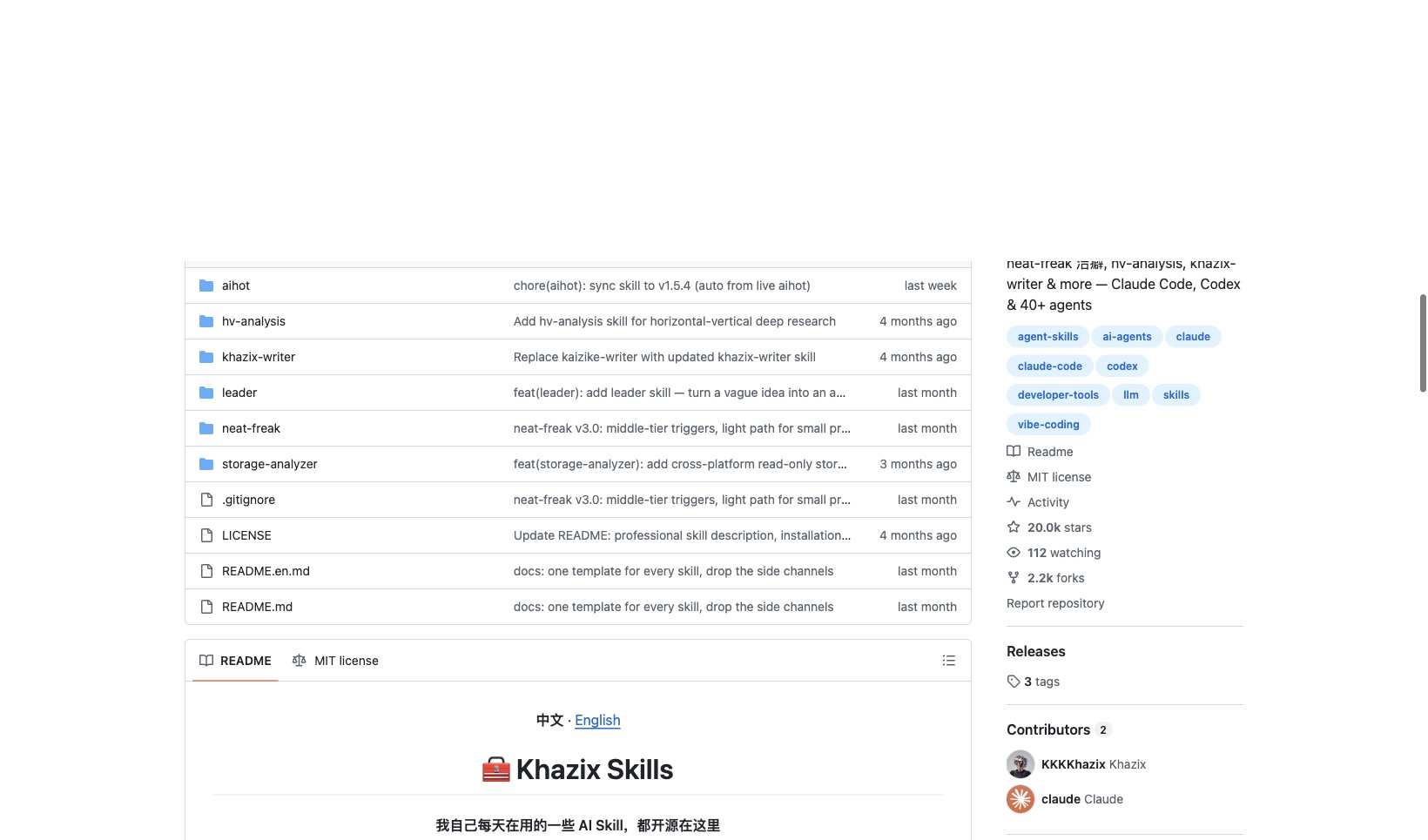Open KKKKhazix contributor avatar

point(1020,764)
